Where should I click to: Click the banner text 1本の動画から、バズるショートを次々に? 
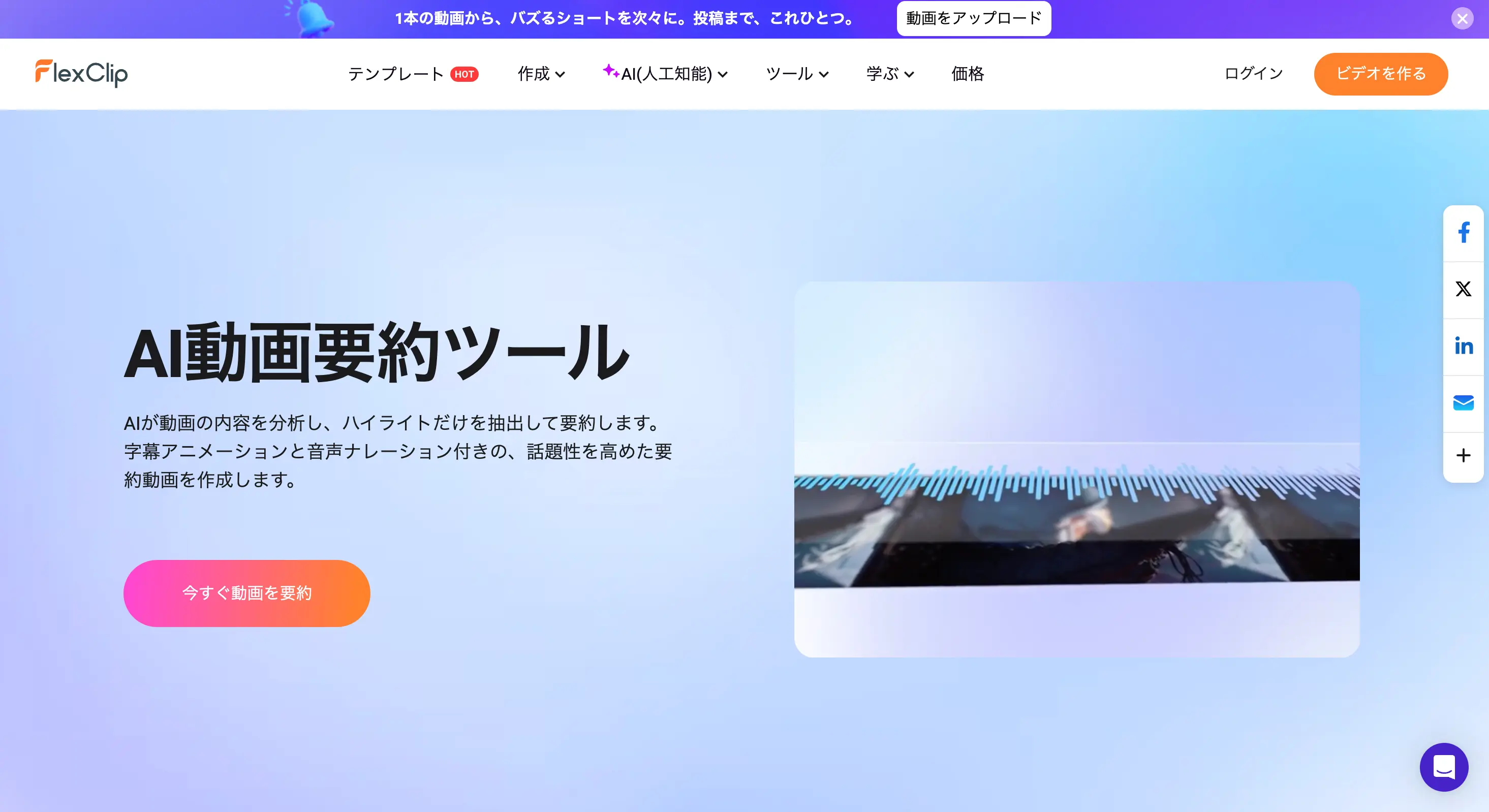coord(625,18)
